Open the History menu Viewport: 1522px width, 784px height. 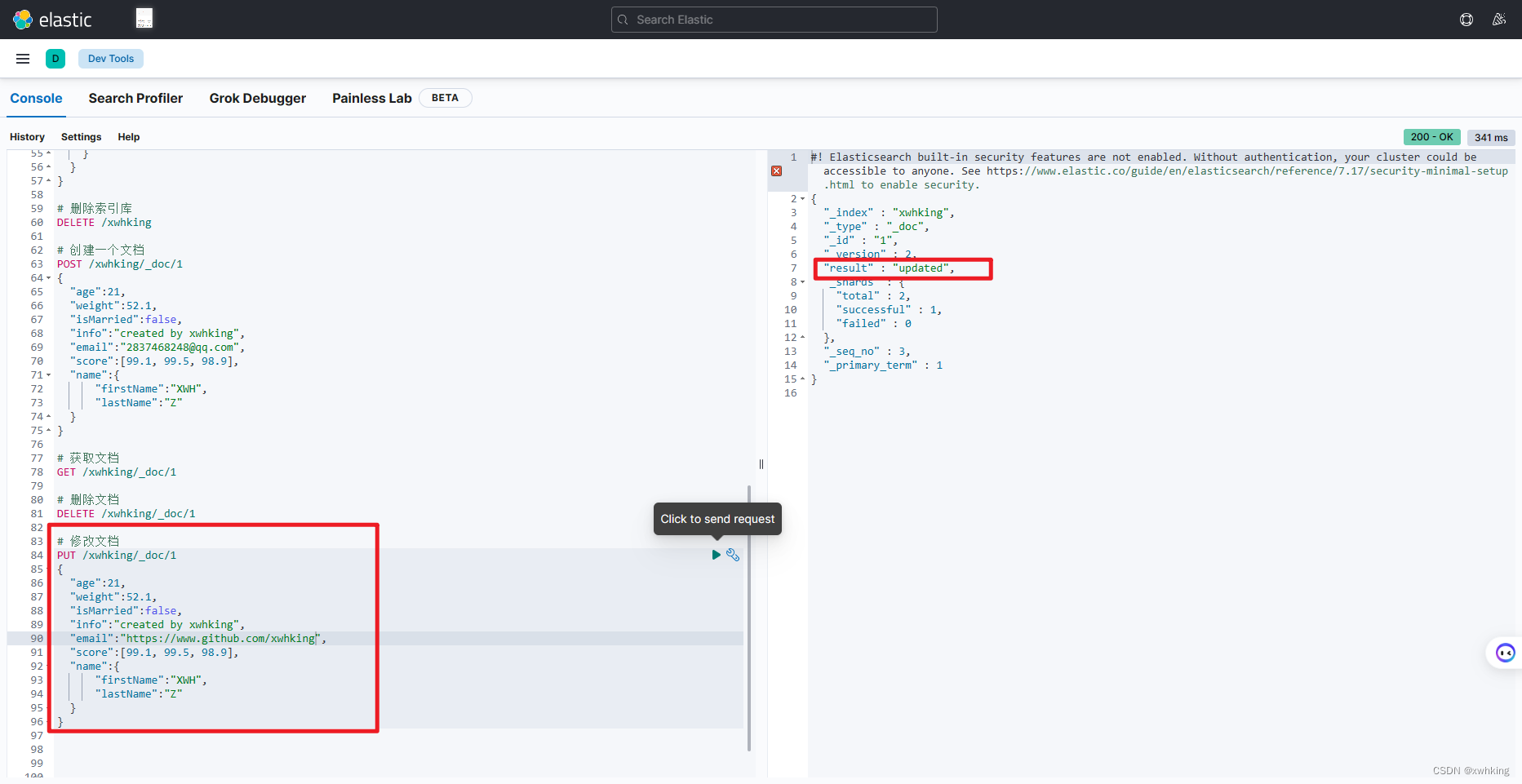tap(27, 137)
